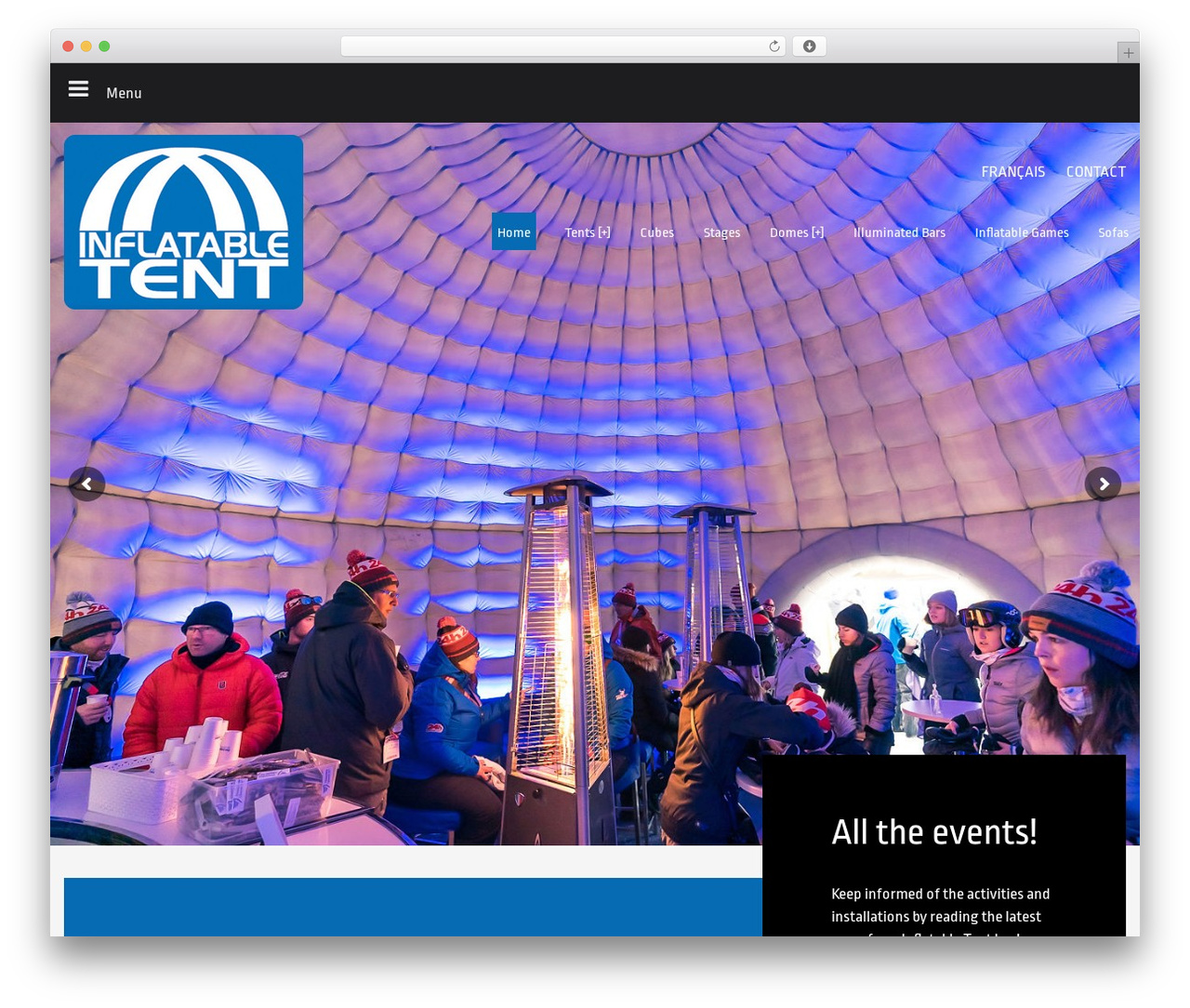
Task: Expand the Tents [+] submenu
Action: [588, 232]
